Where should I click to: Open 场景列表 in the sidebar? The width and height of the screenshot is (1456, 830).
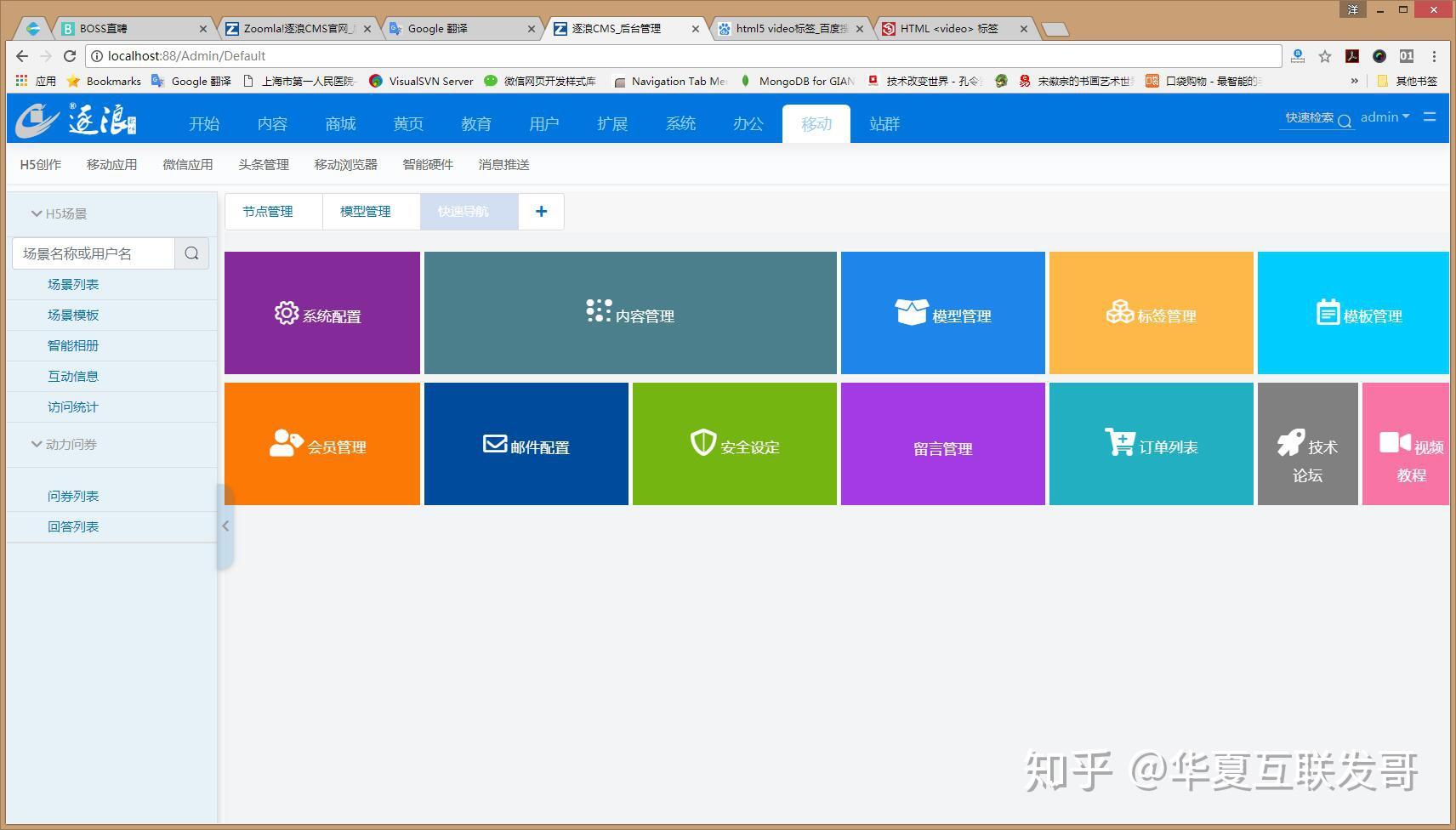point(73,285)
